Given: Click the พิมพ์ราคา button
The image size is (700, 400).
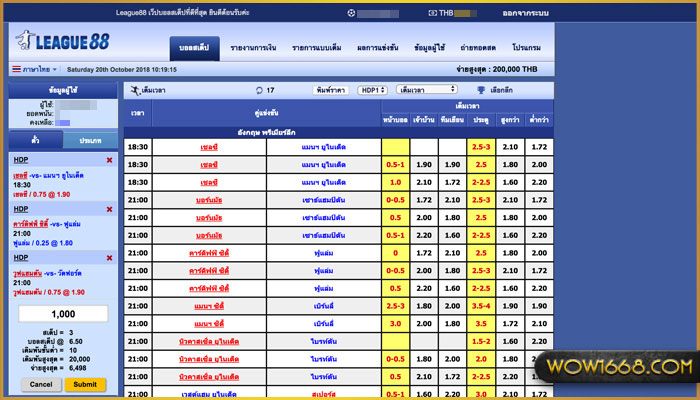Looking at the screenshot, I should pyautogui.click(x=330, y=90).
